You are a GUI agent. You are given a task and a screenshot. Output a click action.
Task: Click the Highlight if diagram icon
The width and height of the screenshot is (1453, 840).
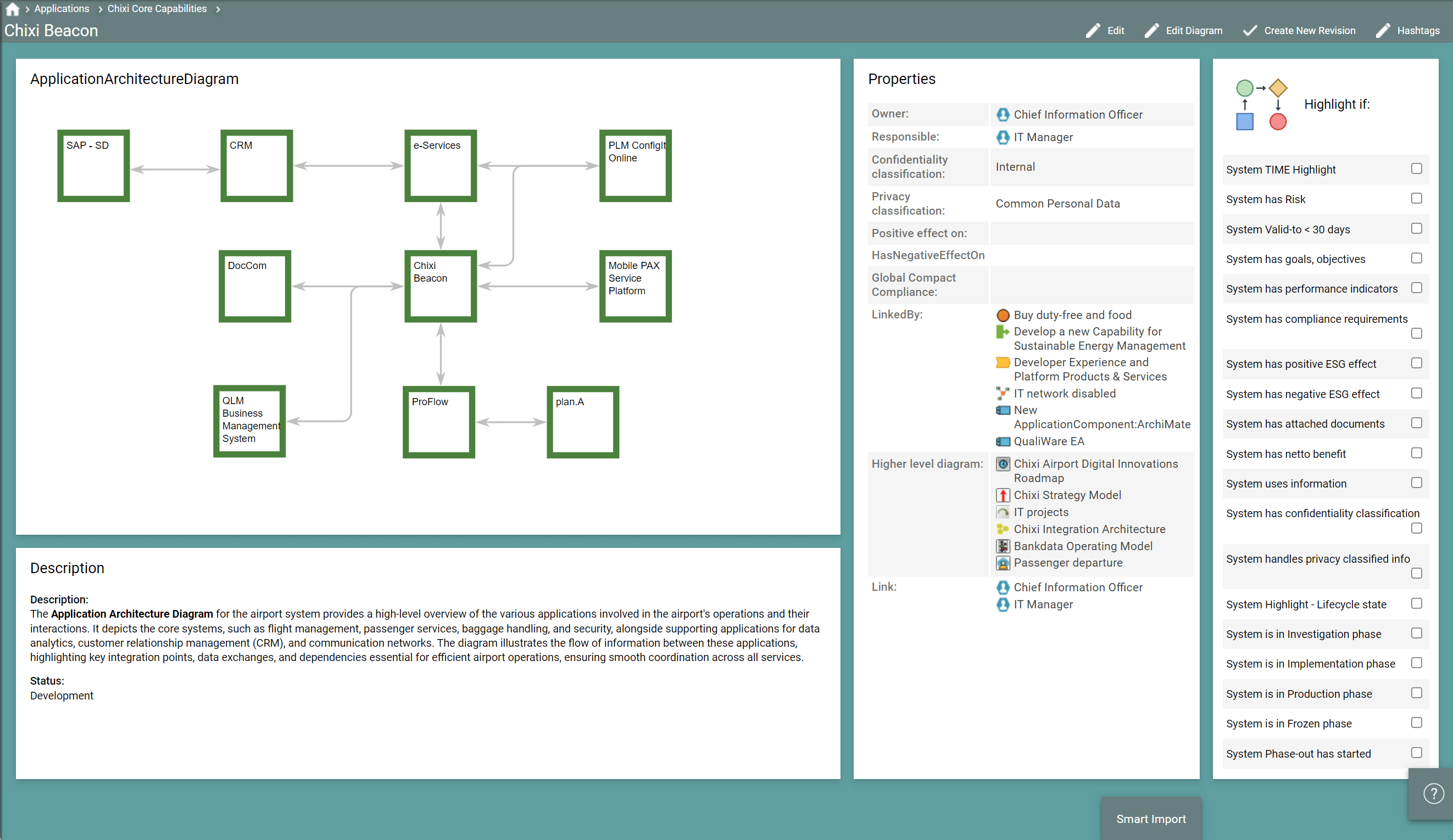tap(1261, 104)
